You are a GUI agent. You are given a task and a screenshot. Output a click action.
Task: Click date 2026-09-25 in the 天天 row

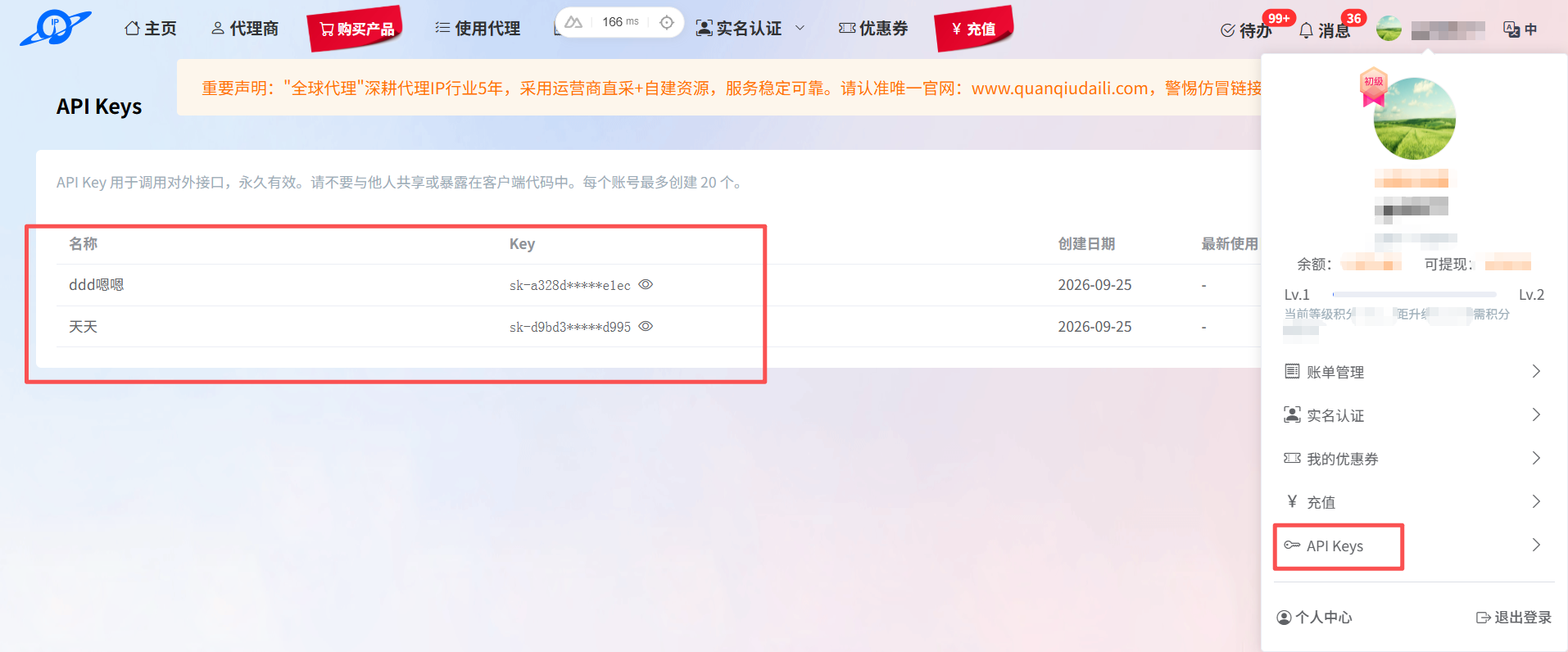(x=1094, y=327)
